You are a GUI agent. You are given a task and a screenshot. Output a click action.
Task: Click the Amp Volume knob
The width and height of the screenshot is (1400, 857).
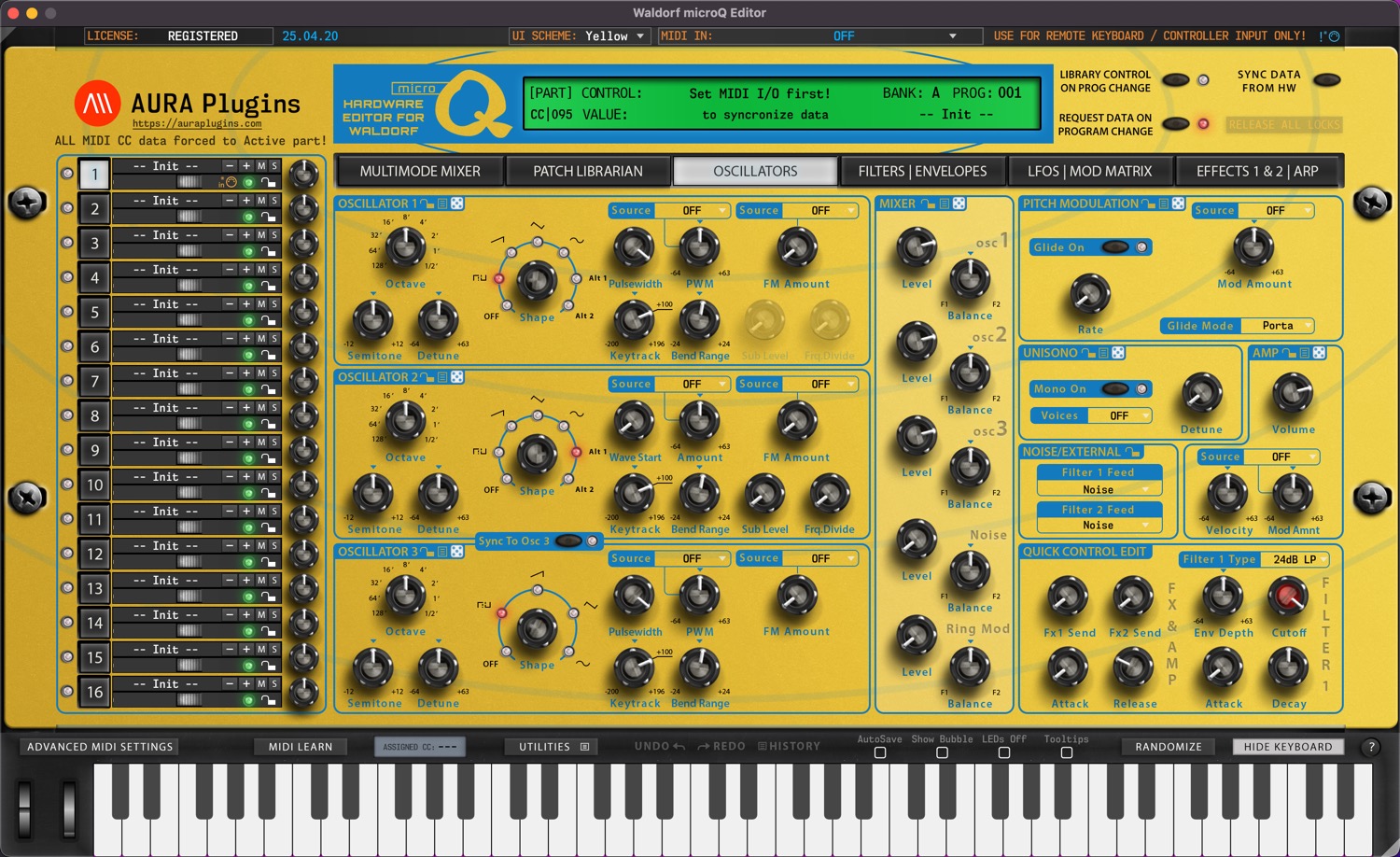tap(1293, 393)
